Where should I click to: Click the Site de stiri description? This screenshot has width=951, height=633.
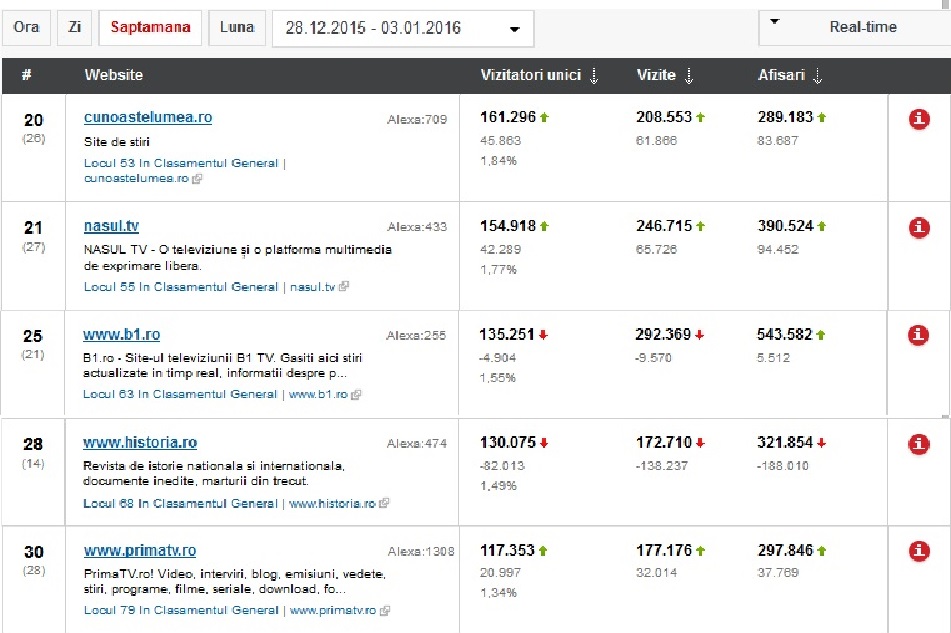coord(117,142)
